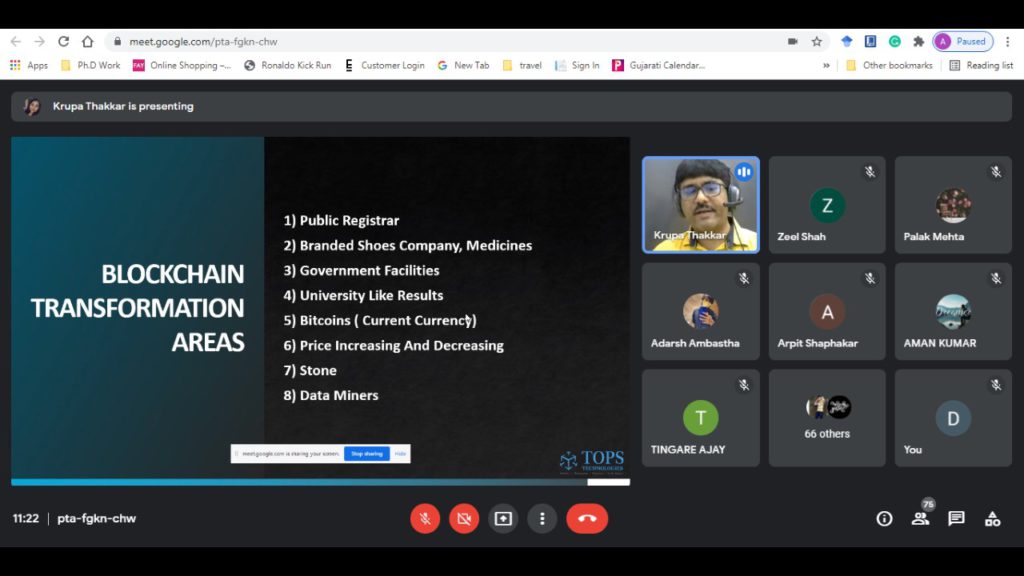Screen dimensions: 1024x576
Task: Open the chat messages panel
Action: coord(956,518)
